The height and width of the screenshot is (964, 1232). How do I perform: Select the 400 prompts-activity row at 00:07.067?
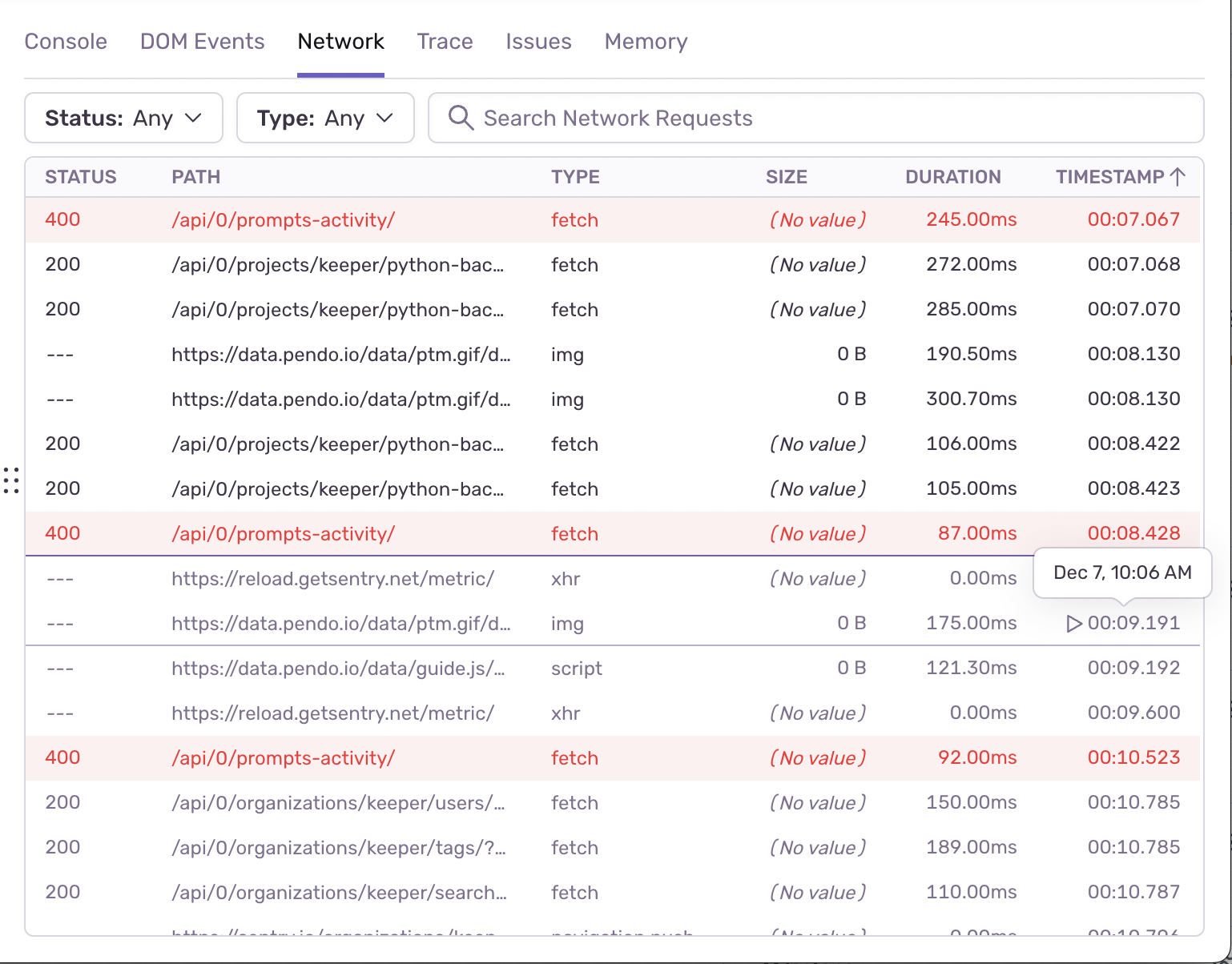click(613, 220)
